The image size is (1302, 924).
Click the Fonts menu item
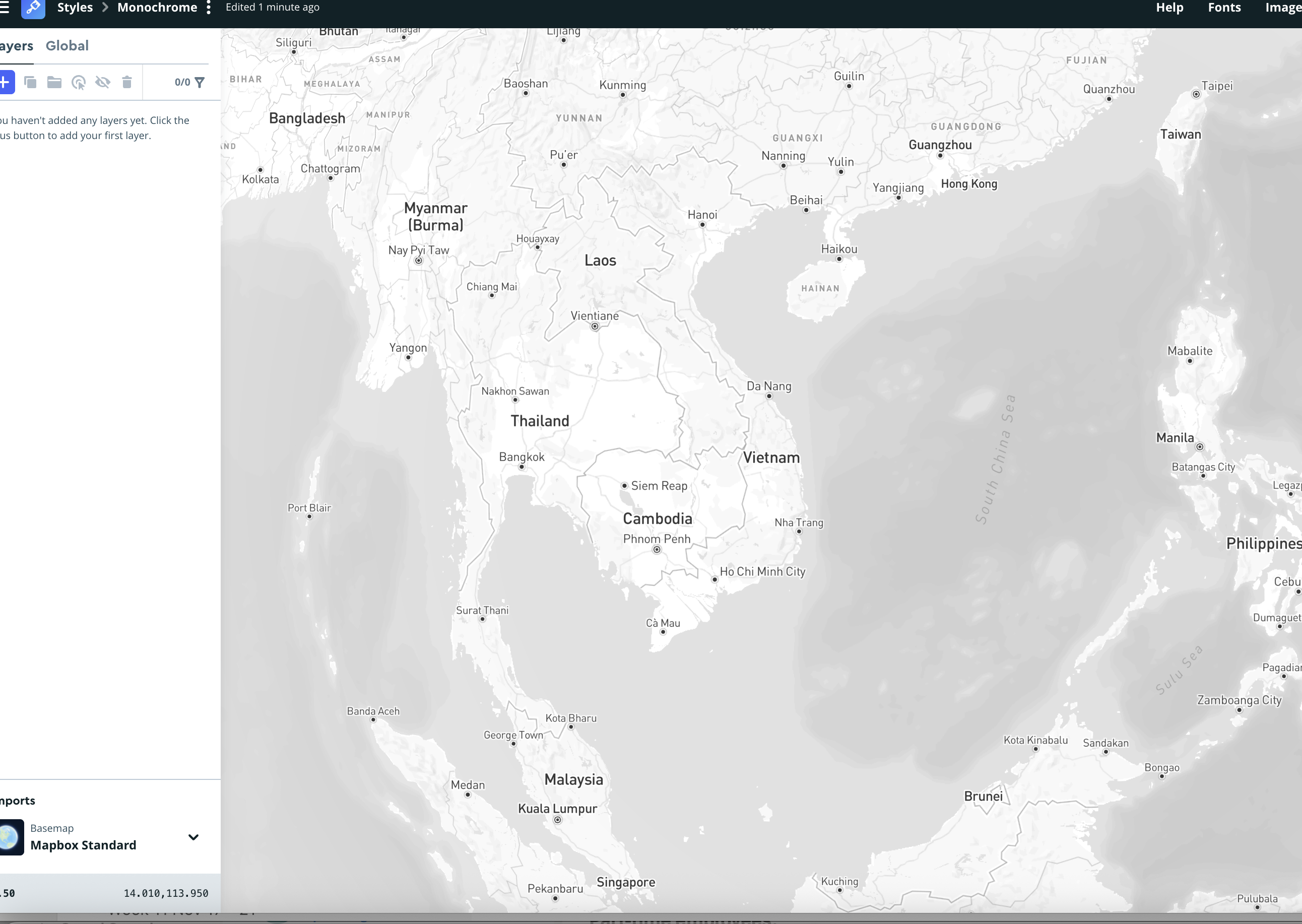pyautogui.click(x=1224, y=8)
